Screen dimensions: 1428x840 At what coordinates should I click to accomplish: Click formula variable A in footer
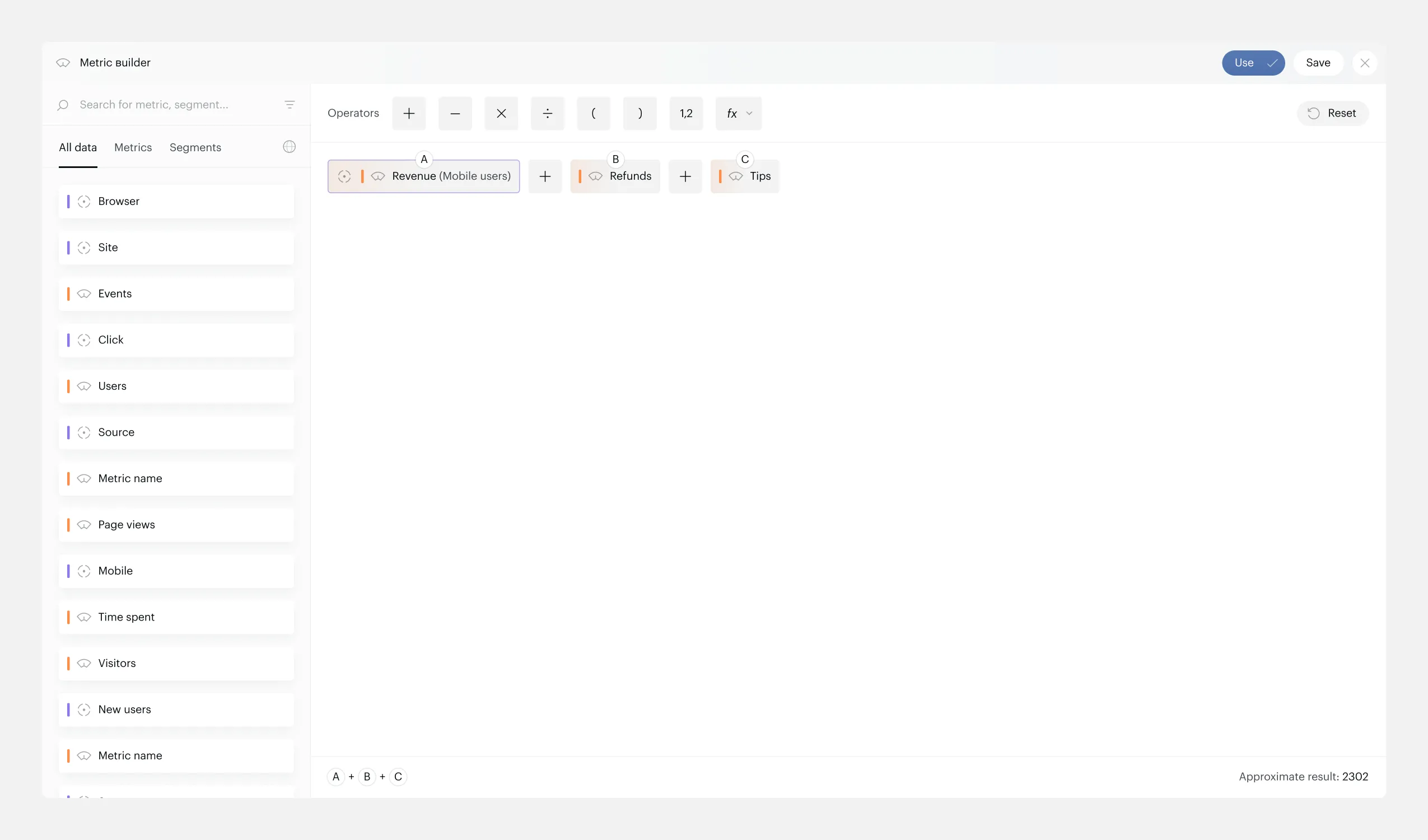click(336, 777)
